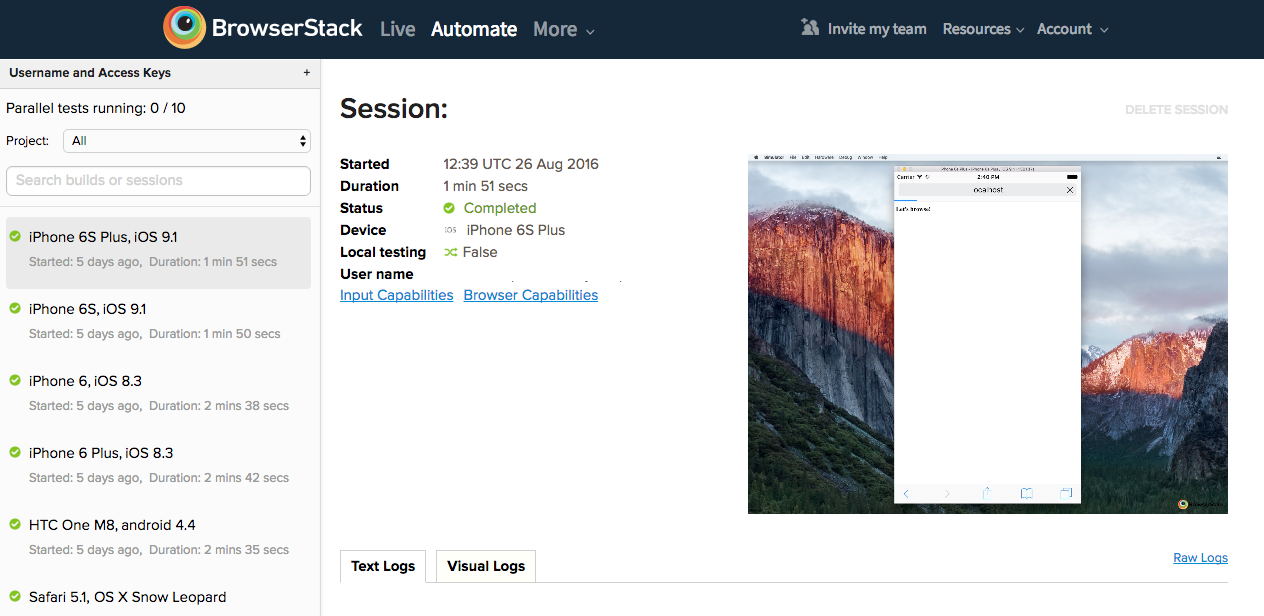The height and width of the screenshot is (616, 1264).
Task: Open the More dropdown menu
Action: pyautogui.click(x=563, y=30)
